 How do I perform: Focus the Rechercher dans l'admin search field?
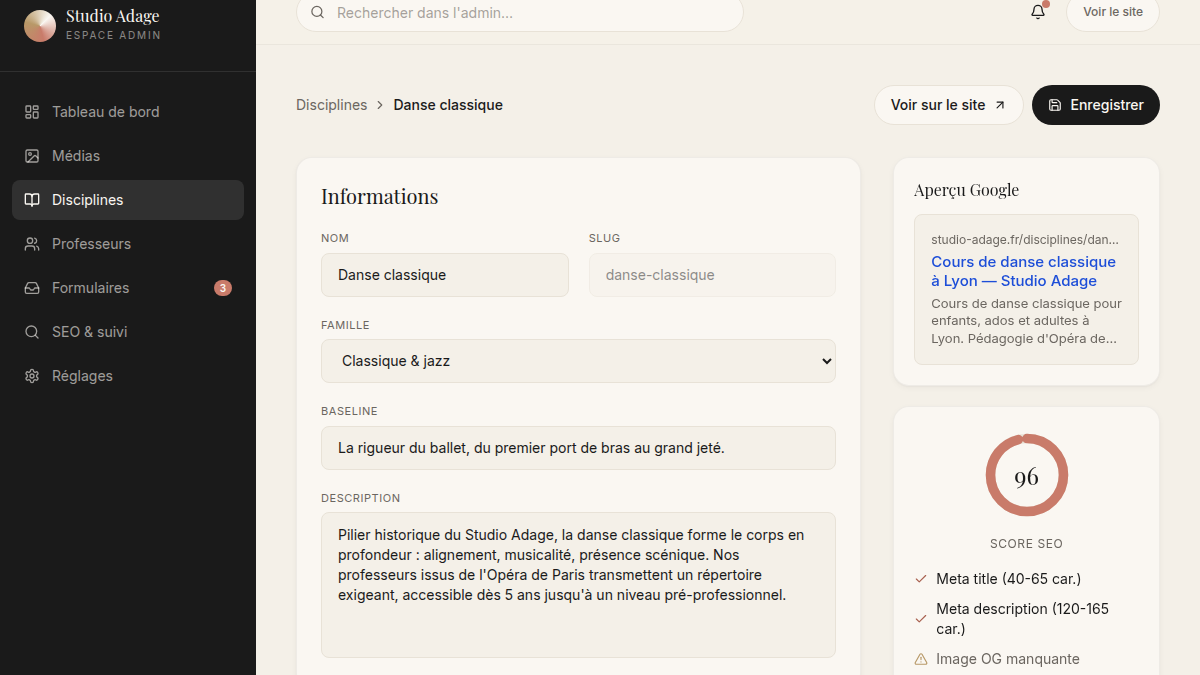[520, 13]
